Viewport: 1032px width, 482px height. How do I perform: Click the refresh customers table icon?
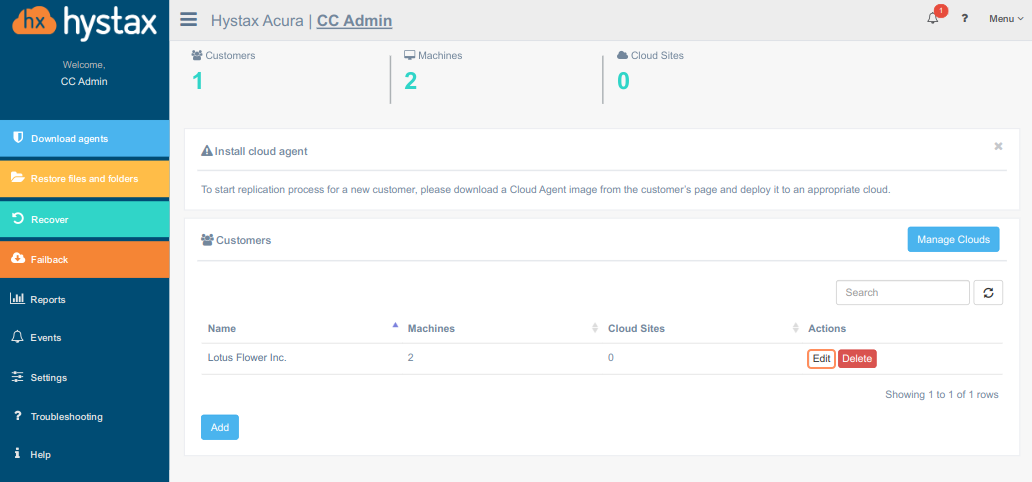click(988, 292)
